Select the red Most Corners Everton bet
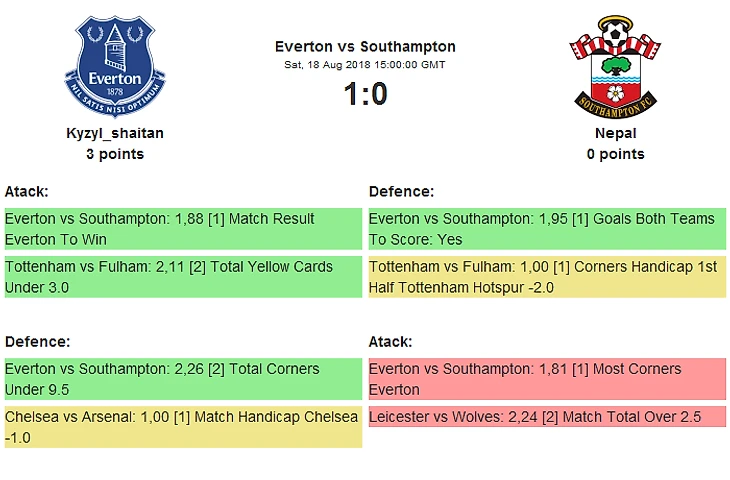The image size is (730, 480). click(546, 379)
